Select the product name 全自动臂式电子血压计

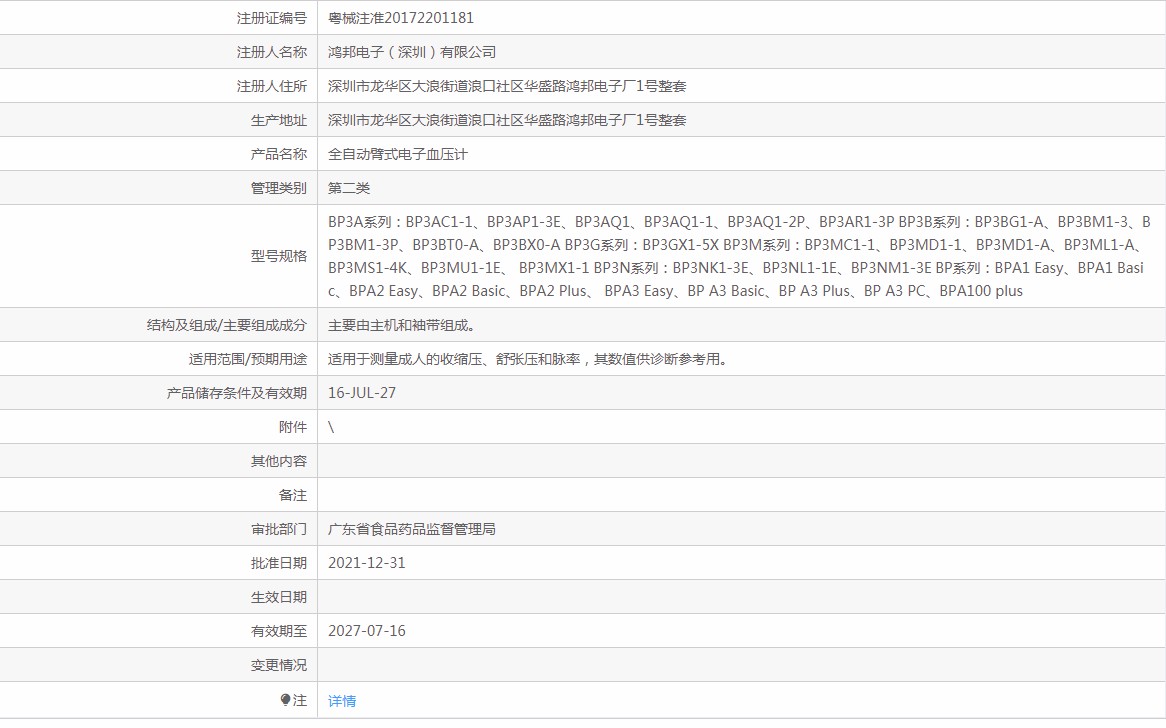pyautogui.click(x=398, y=154)
